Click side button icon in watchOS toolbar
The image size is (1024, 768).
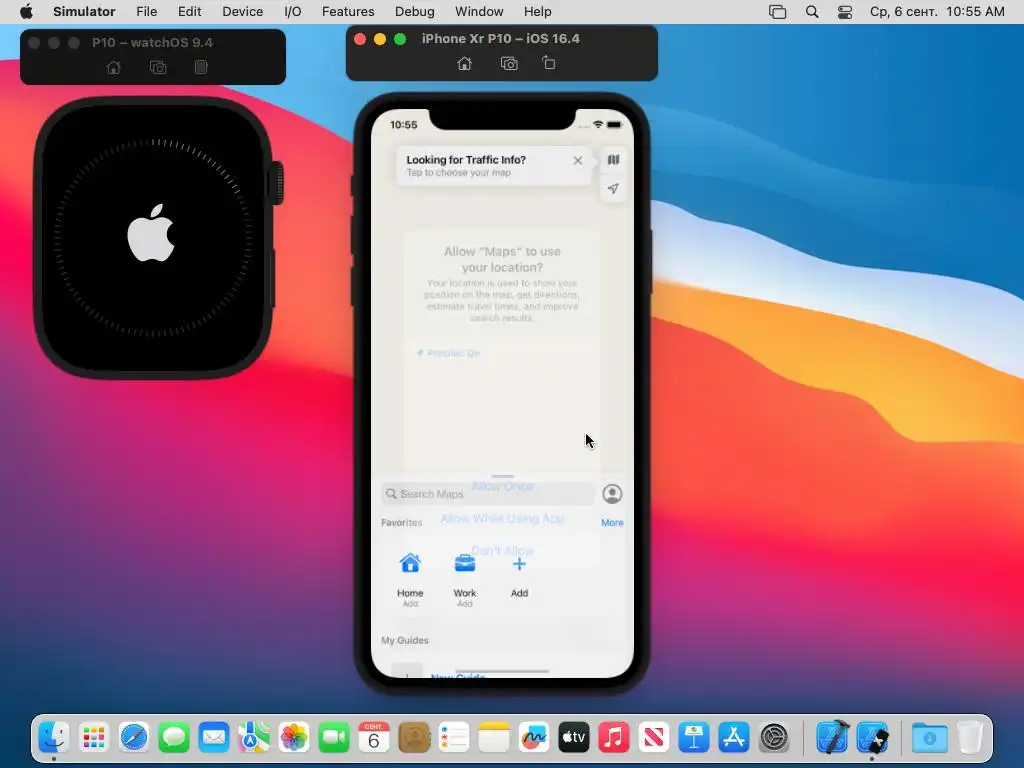(x=201, y=67)
